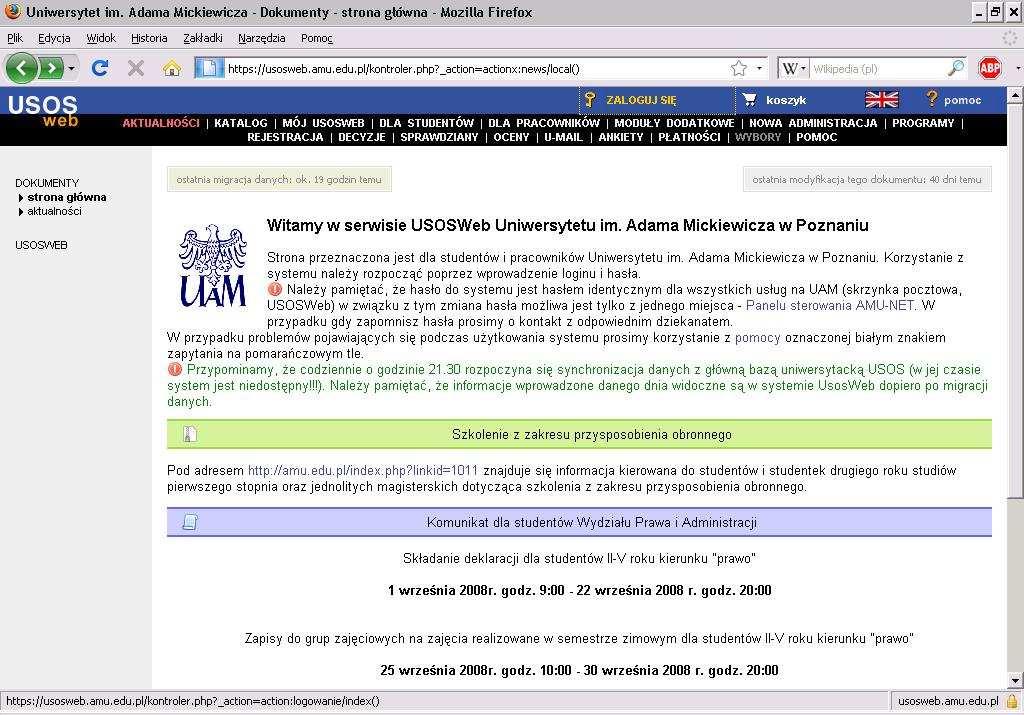
Task: Reload the page with the refresh icon
Action: click(x=100, y=68)
